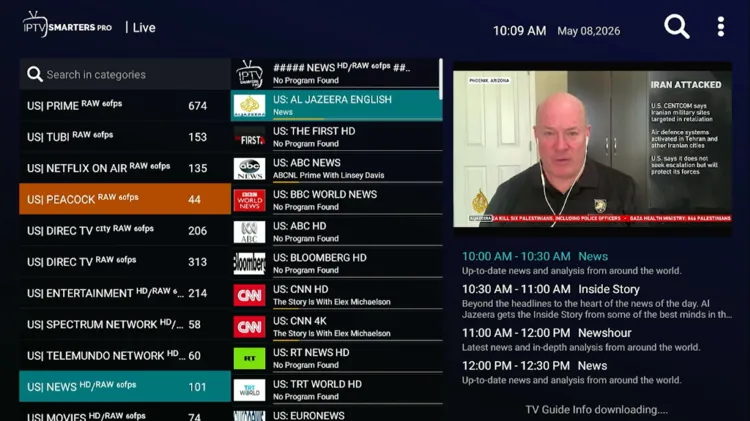Select the Al Jazeera channel logo

[249, 106]
